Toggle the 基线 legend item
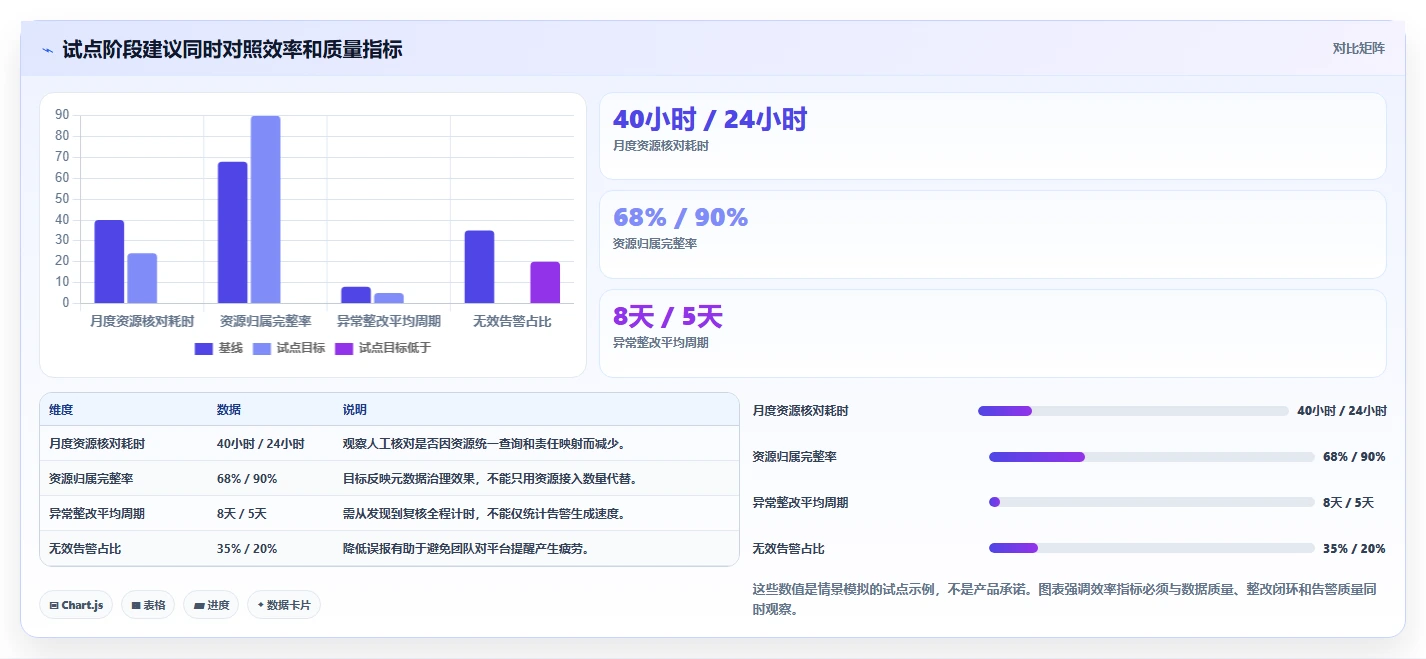The image size is (1426, 659). [218, 348]
